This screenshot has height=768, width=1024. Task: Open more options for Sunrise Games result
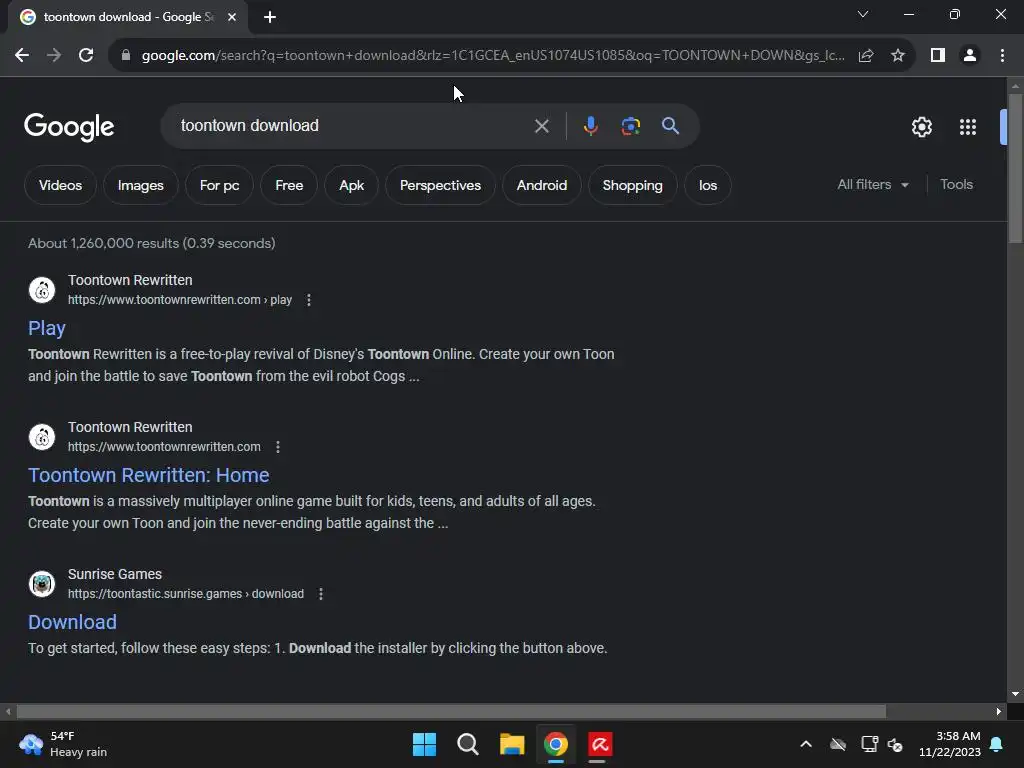coord(321,594)
